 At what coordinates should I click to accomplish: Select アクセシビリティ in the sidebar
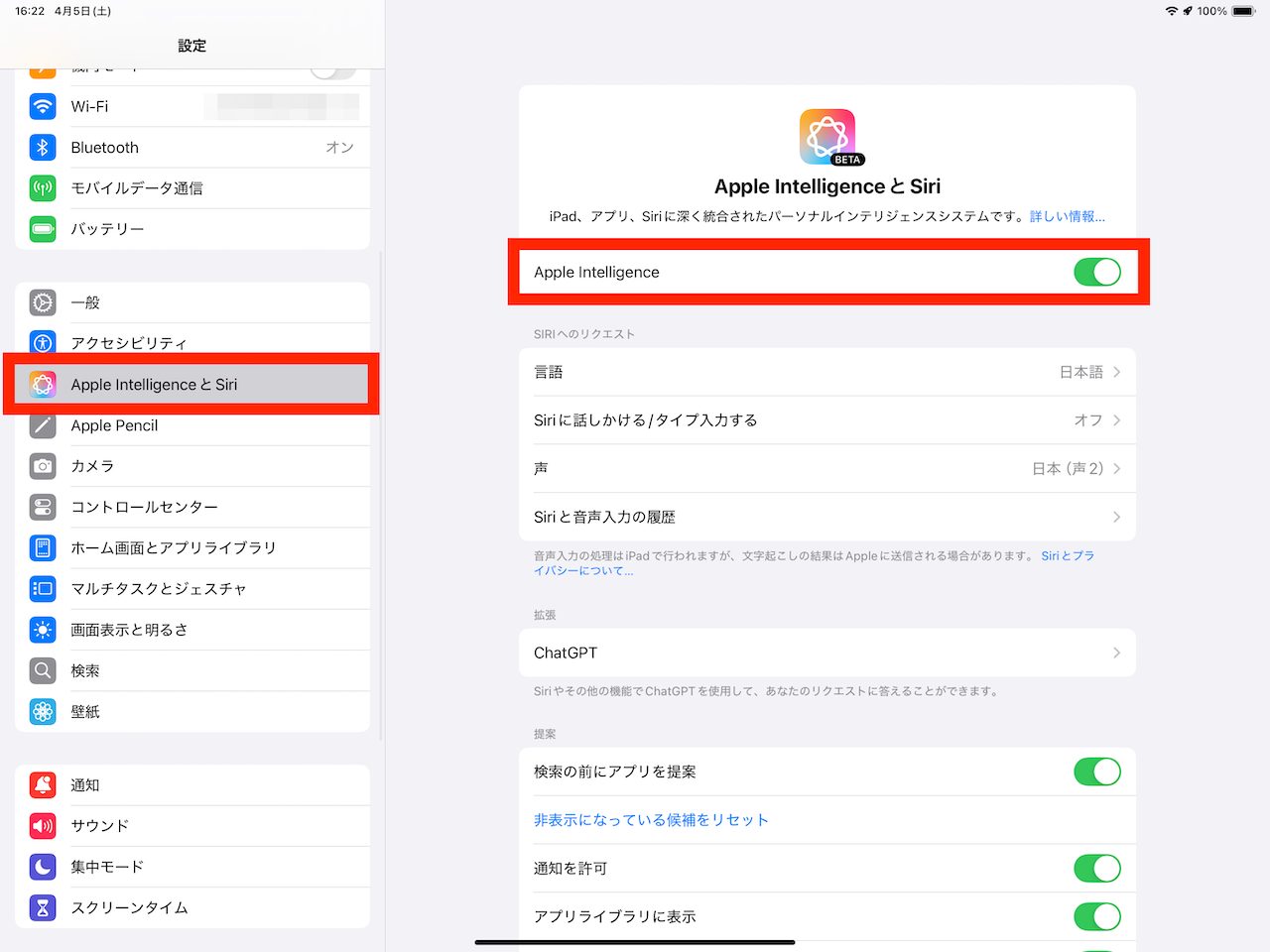click(192, 343)
